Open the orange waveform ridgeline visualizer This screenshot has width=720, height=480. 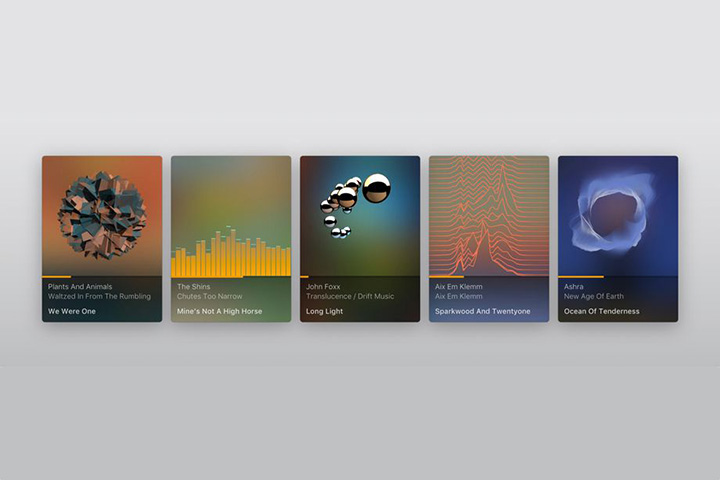click(x=489, y=216)
